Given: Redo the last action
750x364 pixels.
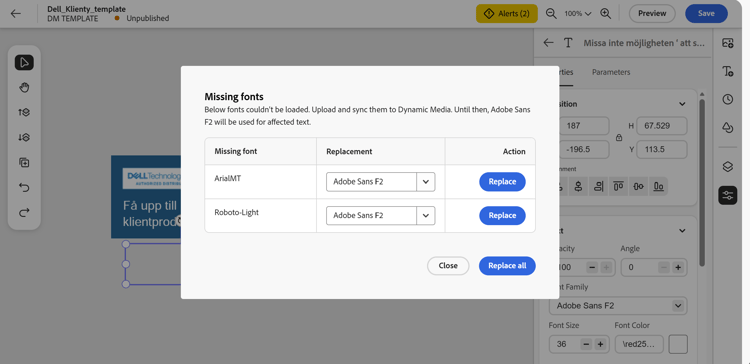Looking at the screenshot, I should 24,212.
